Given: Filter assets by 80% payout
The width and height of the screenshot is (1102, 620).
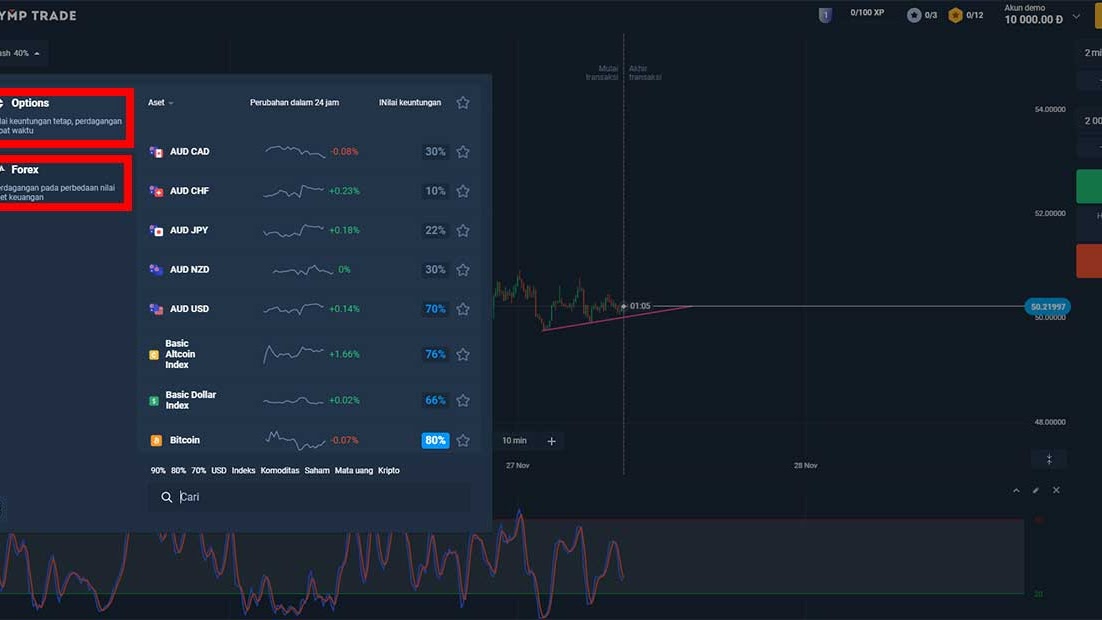Looking at the screenshot, I should (179, 470).
